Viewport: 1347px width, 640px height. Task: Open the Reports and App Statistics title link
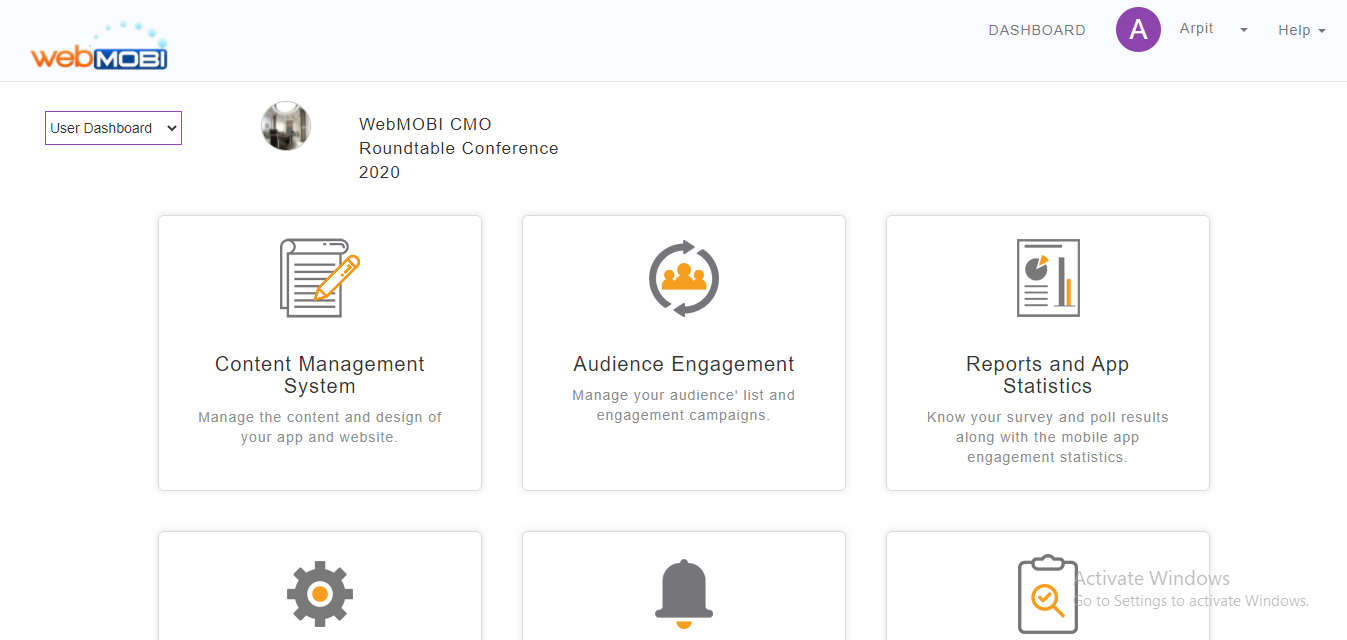coord(1048,375)
